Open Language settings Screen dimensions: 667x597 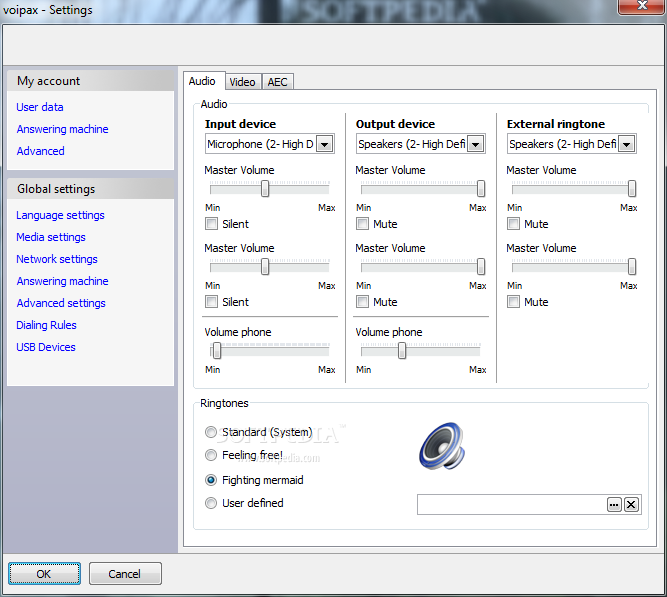coord(60,215)
